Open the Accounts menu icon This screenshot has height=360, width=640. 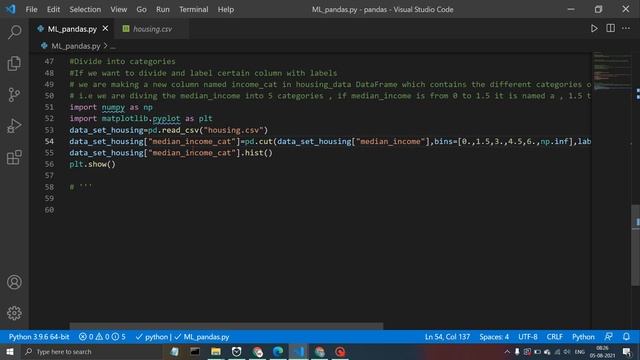pyautogui.click(x=14, y=282)
